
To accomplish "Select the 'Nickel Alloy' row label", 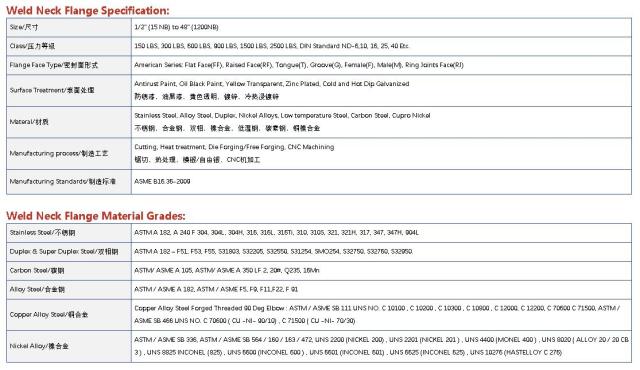I will 39,346.
